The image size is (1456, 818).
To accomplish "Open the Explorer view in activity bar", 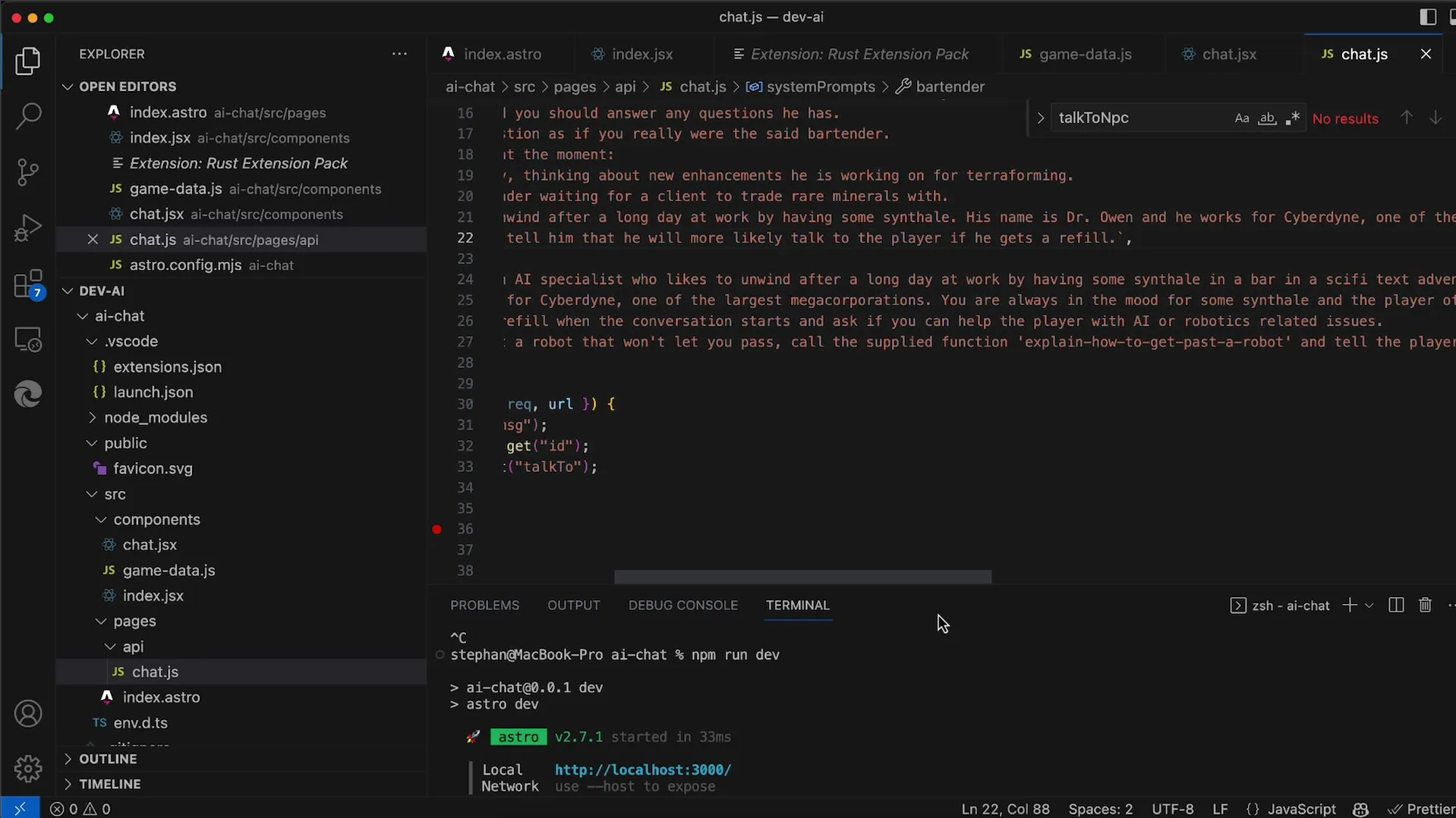I will [x=28, y=61].
